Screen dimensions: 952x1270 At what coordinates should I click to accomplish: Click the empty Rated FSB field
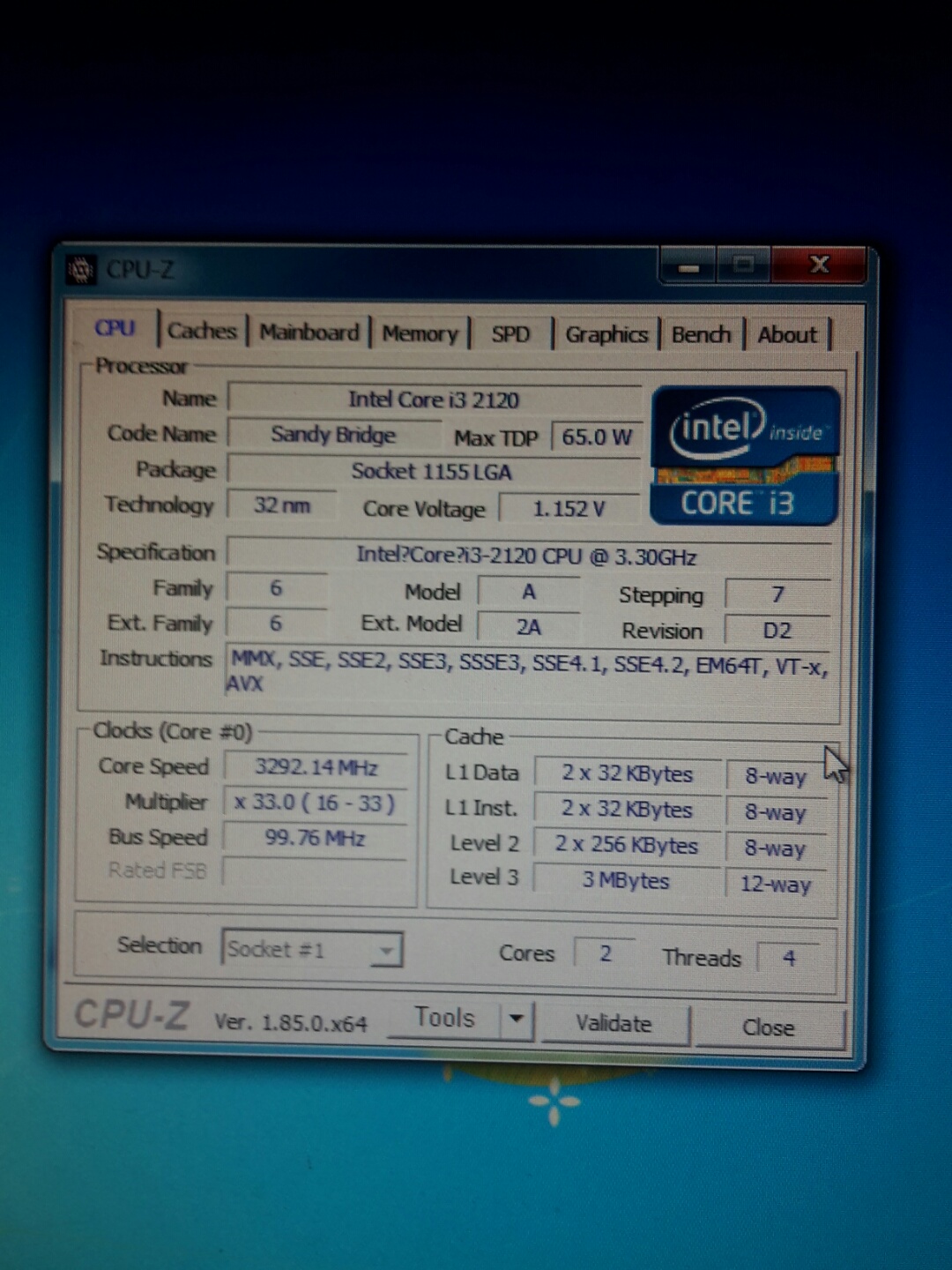tap(316, 871)
